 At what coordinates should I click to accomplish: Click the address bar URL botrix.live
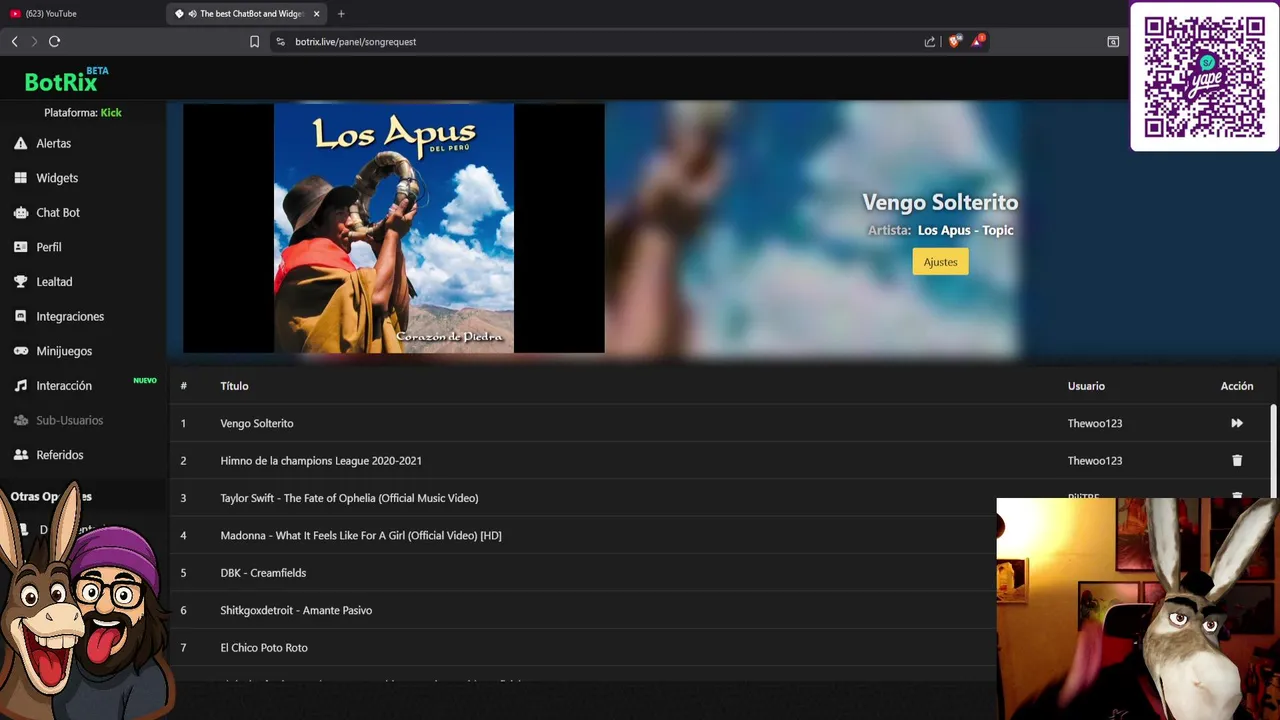pos(355,42)
